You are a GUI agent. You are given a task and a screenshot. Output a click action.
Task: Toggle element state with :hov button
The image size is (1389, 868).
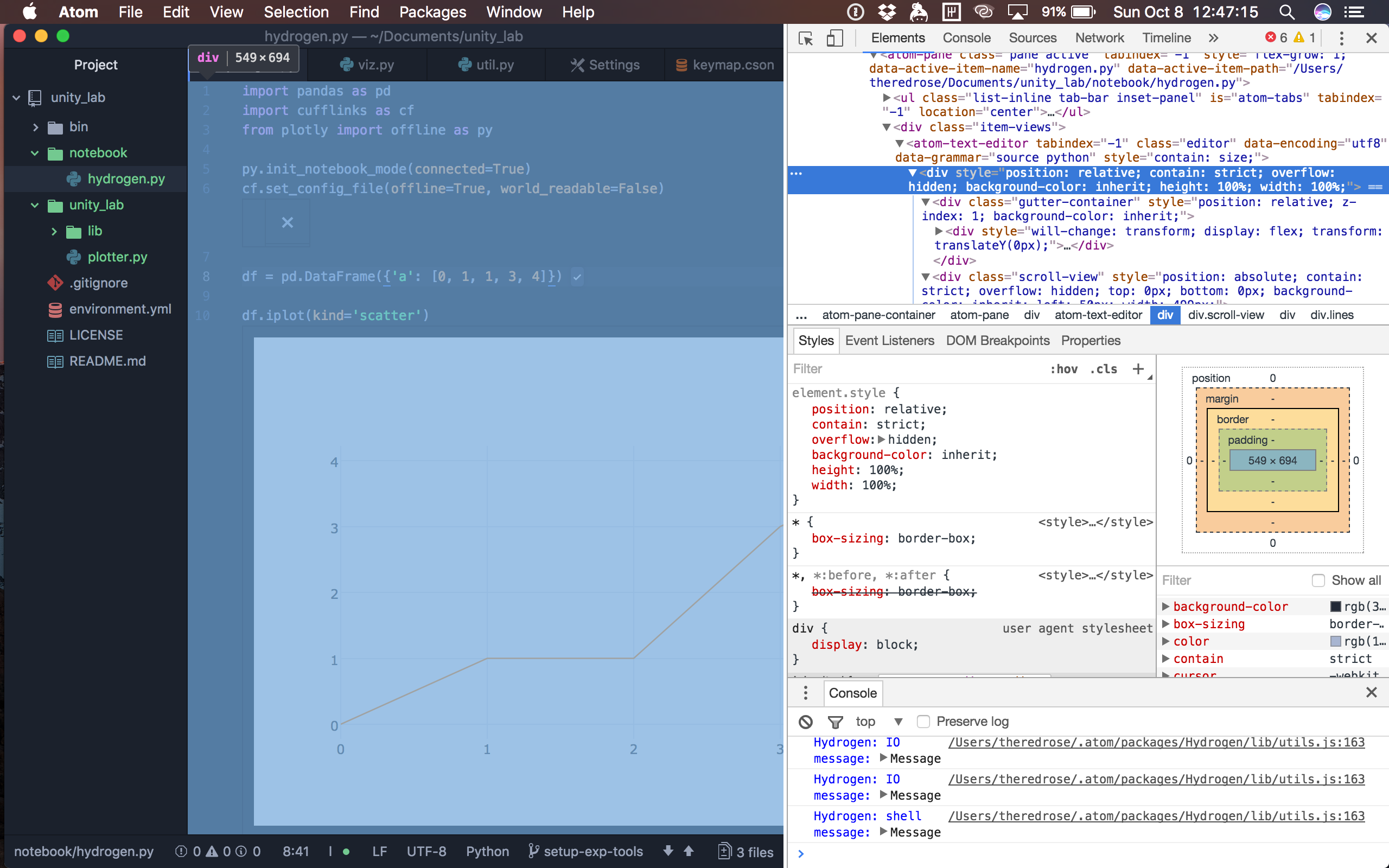pos(1064,368)
